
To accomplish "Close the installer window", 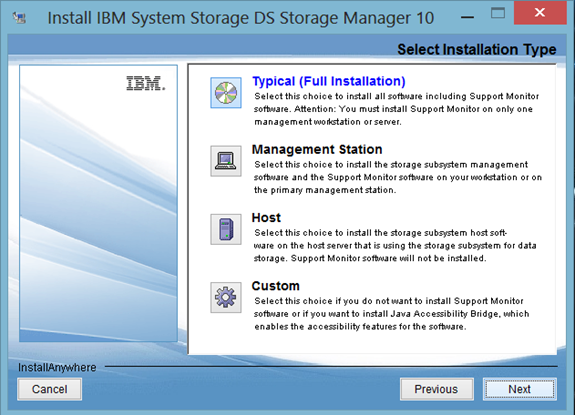I will point(540,13).
